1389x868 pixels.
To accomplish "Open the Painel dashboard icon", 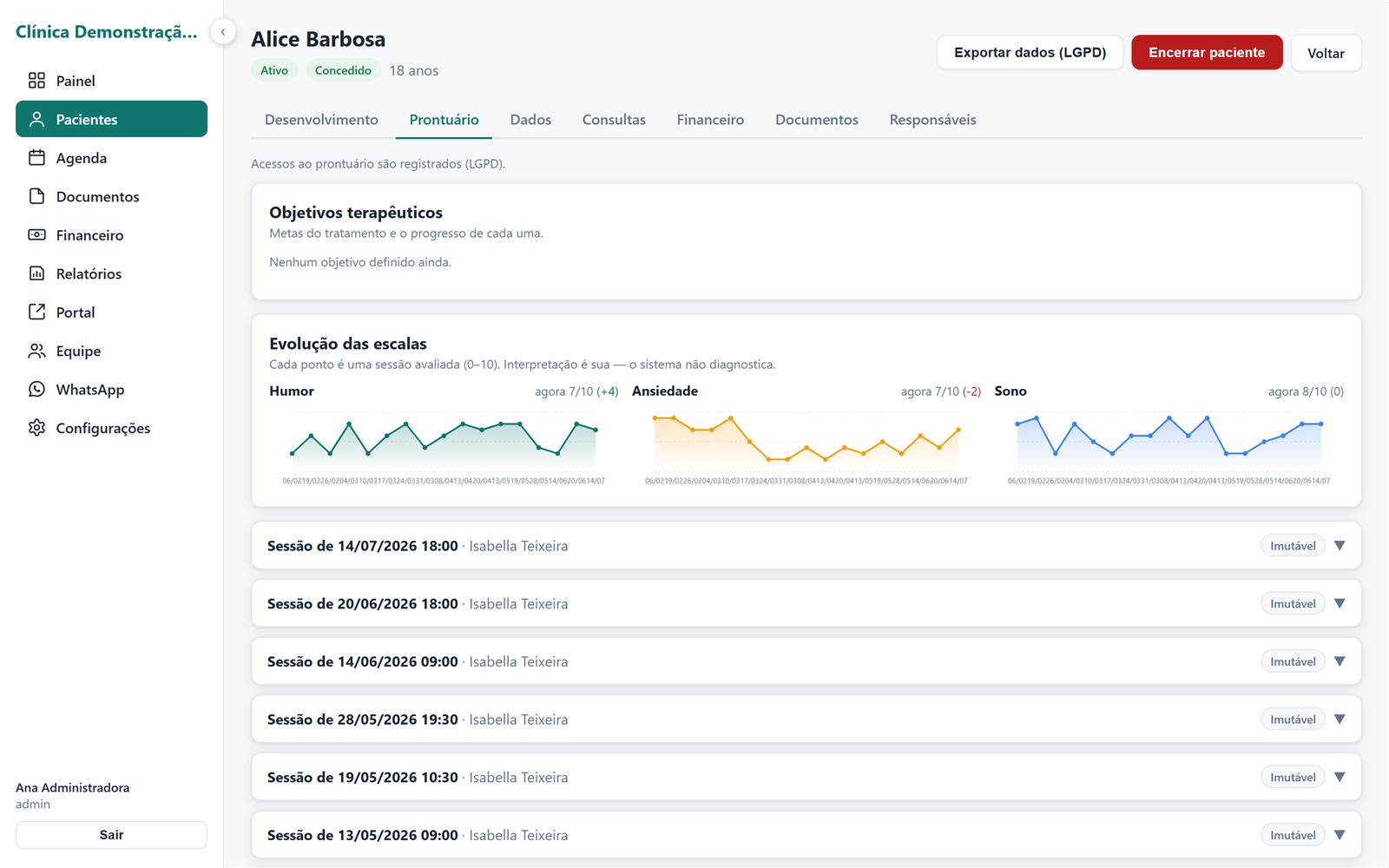I will [x=36, y=81].
